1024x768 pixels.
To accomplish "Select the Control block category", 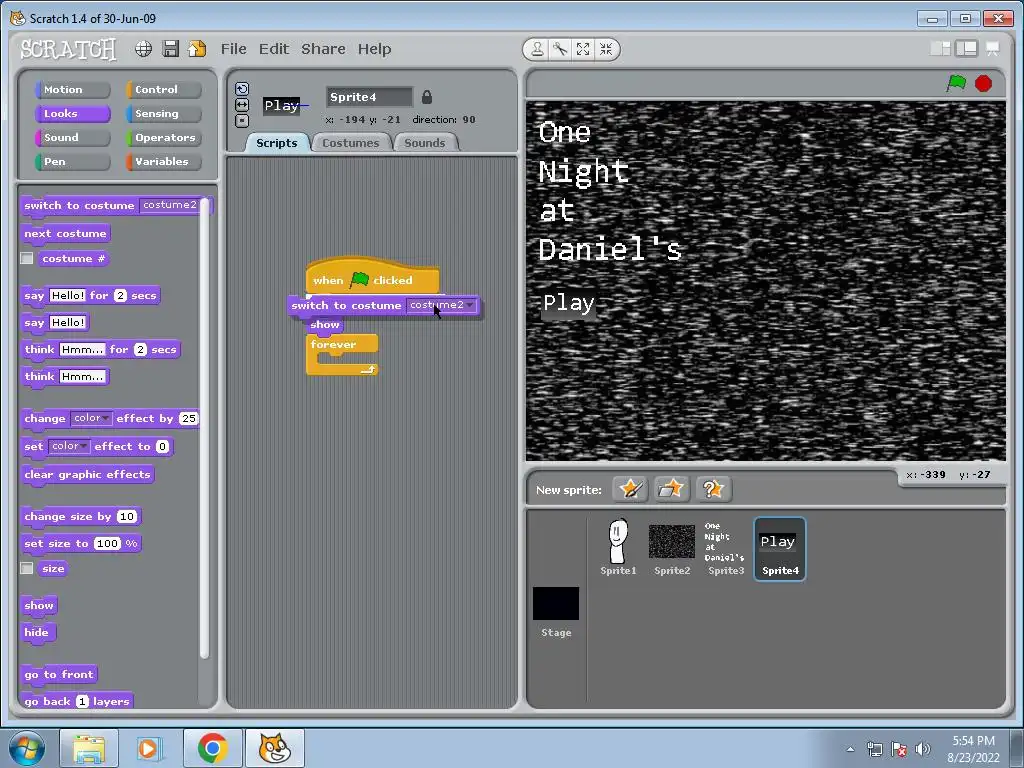I will tap(163, 89).
